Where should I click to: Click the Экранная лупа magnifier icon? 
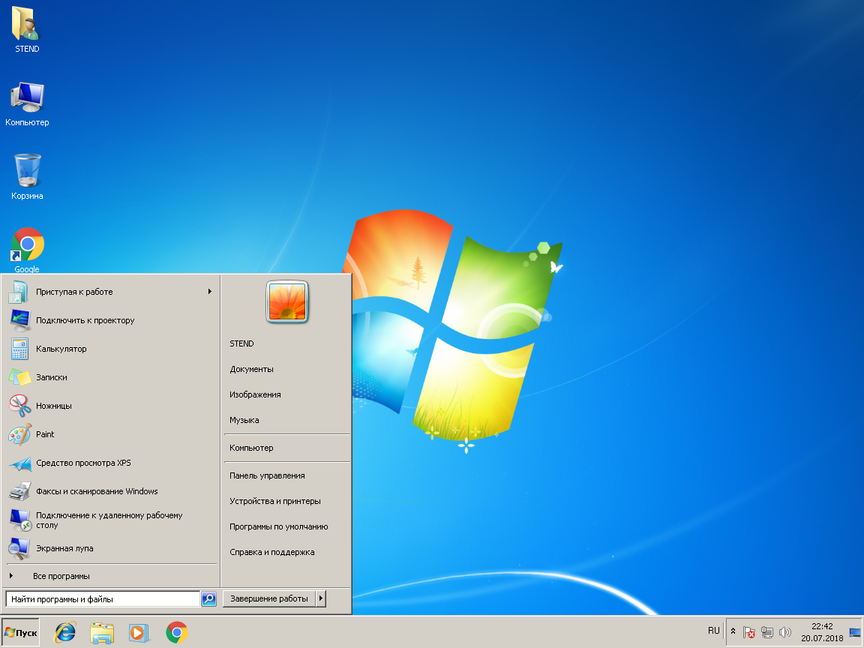click(x=19, y=548)
